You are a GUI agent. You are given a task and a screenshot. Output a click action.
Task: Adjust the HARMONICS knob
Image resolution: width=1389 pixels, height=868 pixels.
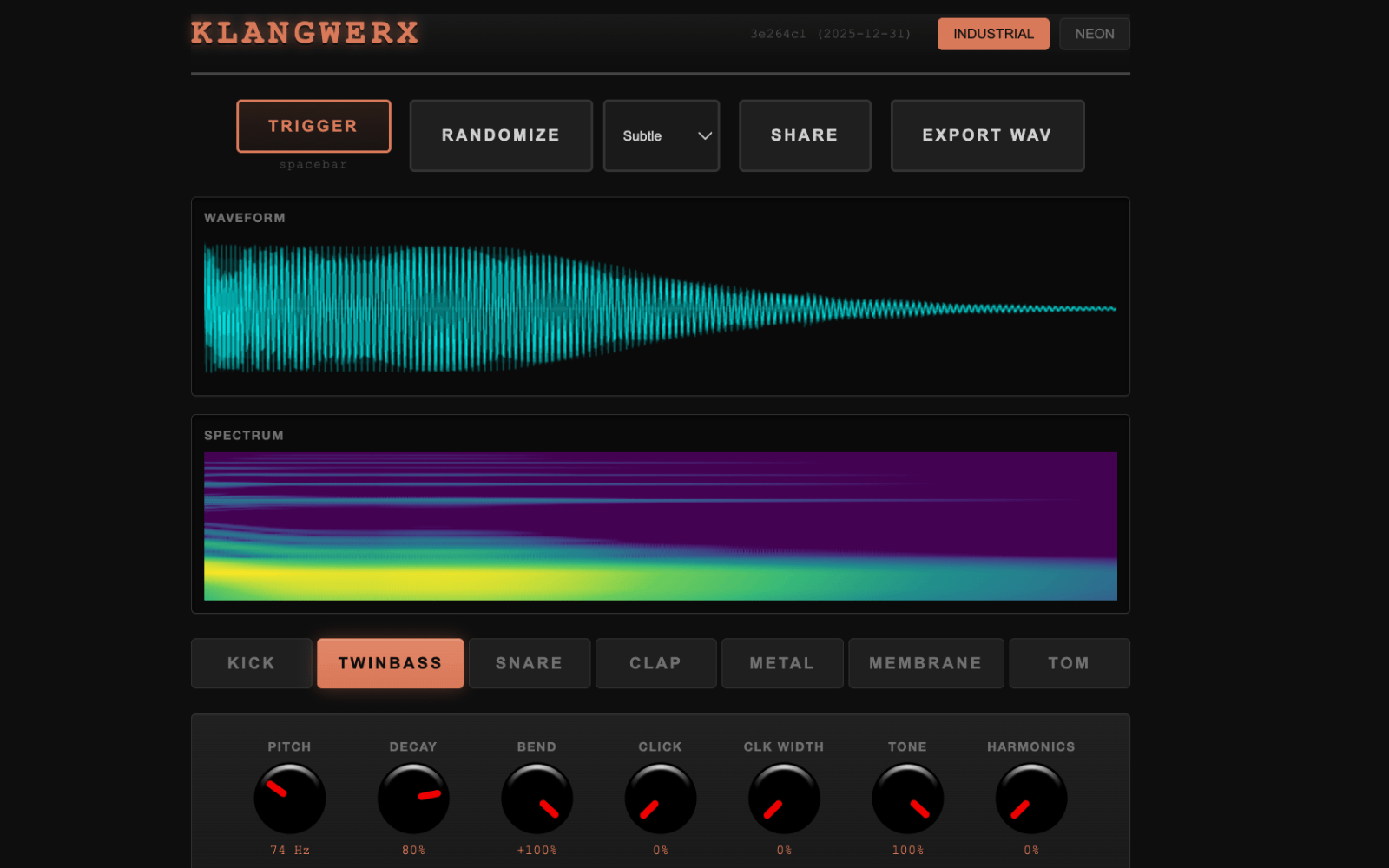[x=1030, y=797]
